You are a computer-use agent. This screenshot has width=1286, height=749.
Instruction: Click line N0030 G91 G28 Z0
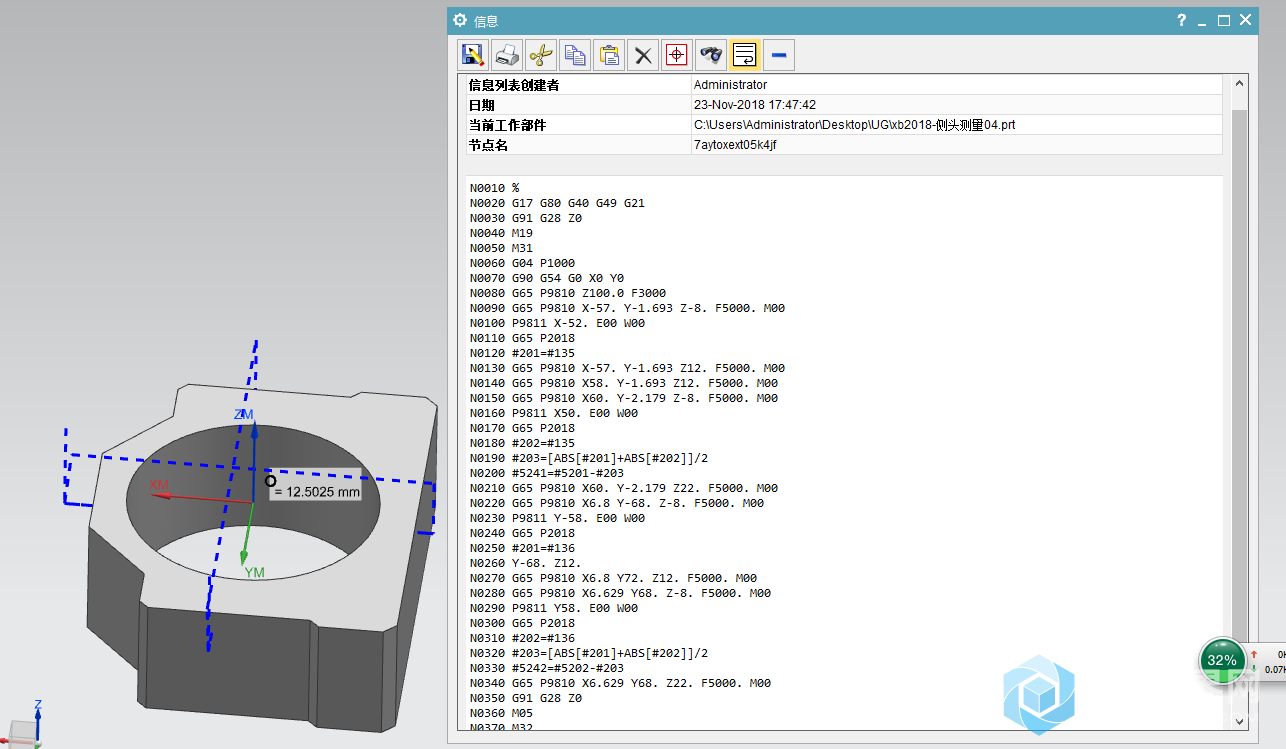(x=526, y=218)
